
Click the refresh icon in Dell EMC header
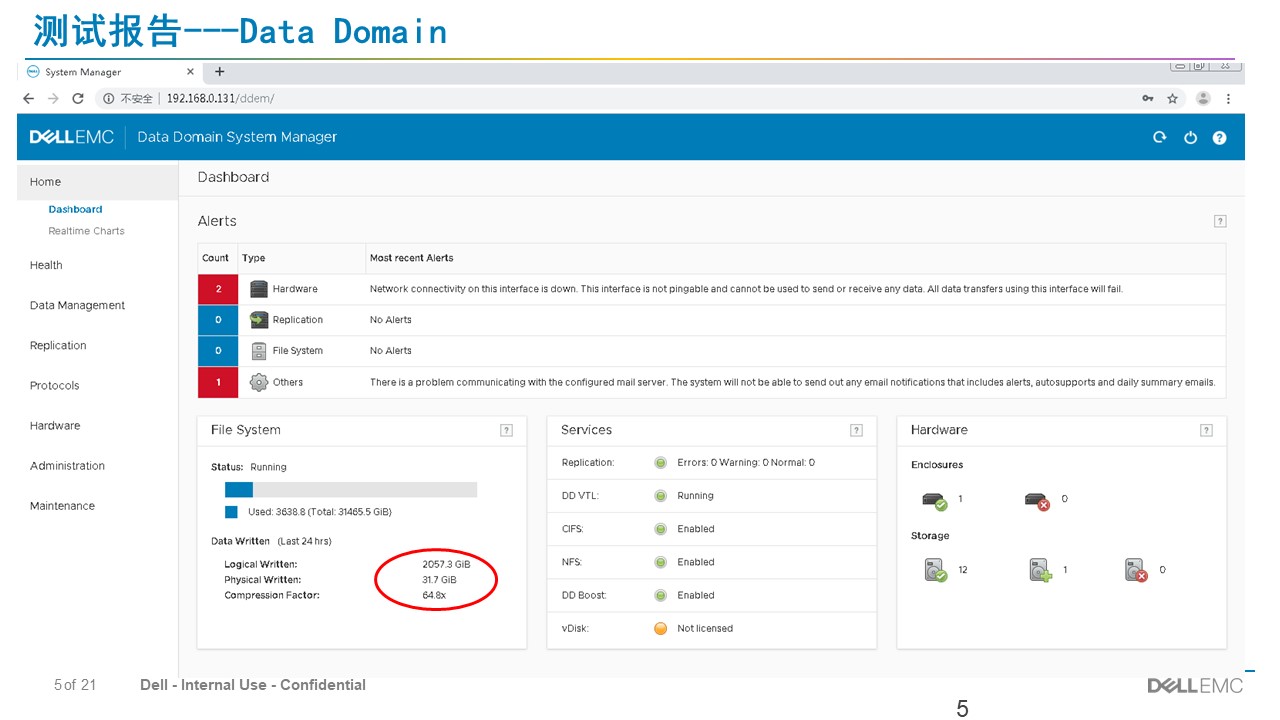point(1160,137)
